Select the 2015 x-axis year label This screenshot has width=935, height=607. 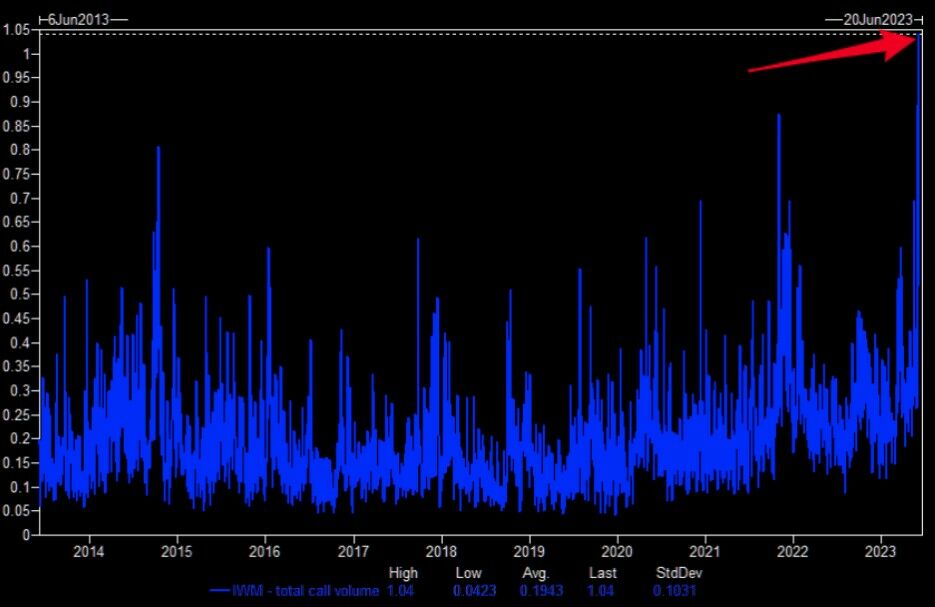coord(177,552)
